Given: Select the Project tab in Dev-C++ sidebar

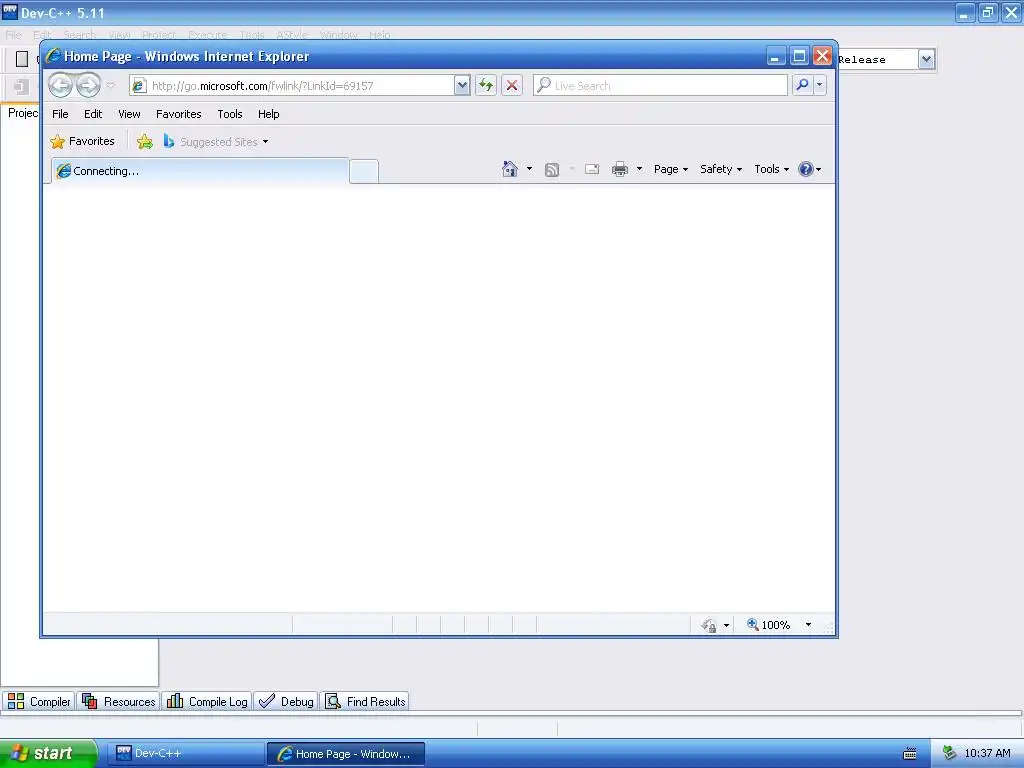Looking at the screenshot, I should tap(22, 113).
